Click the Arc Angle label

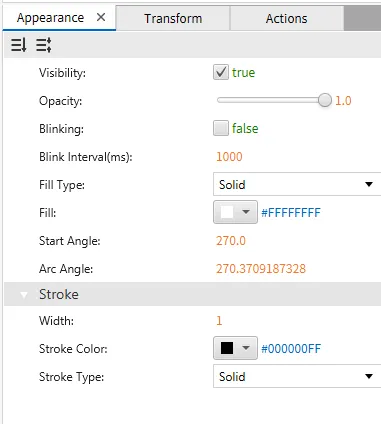[66, 269]
